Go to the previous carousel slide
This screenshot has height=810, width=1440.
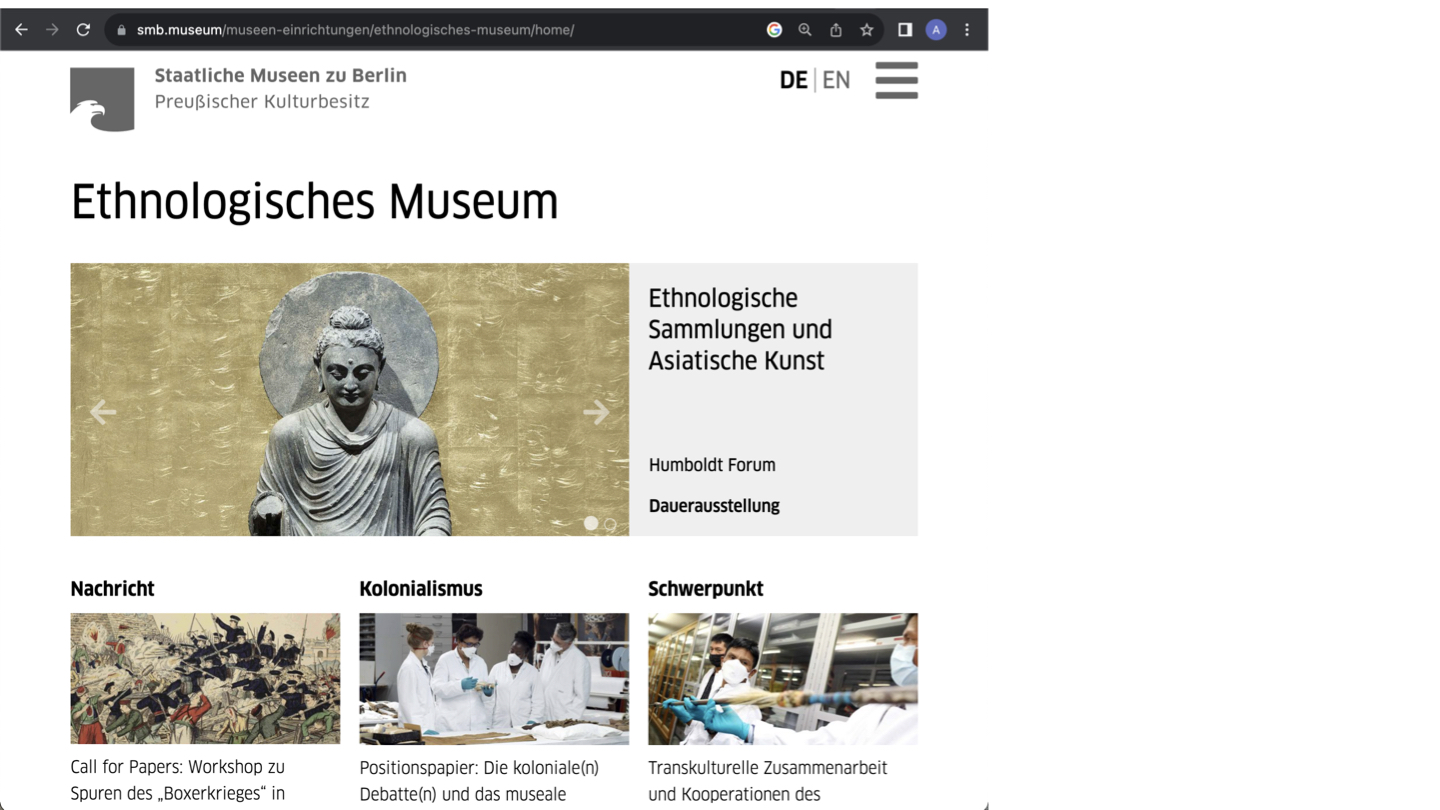point(103,412)
